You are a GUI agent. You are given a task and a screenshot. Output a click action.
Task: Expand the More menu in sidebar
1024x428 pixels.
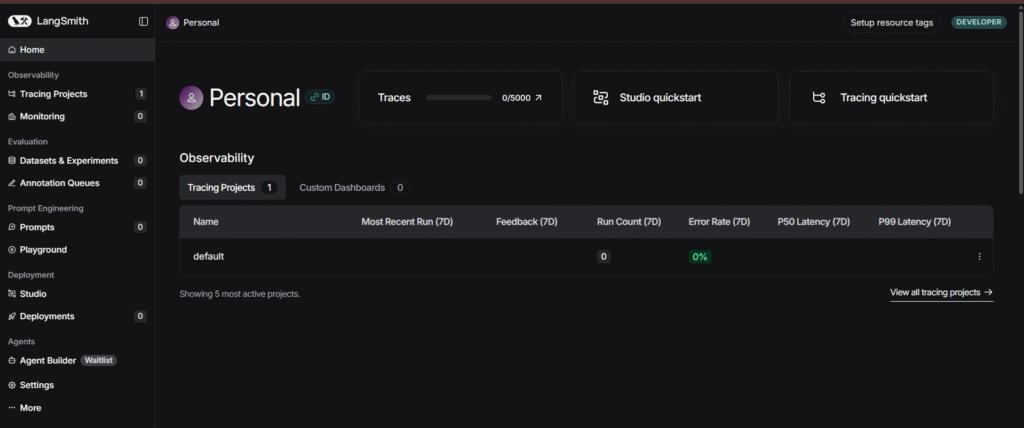pos(30,408)
